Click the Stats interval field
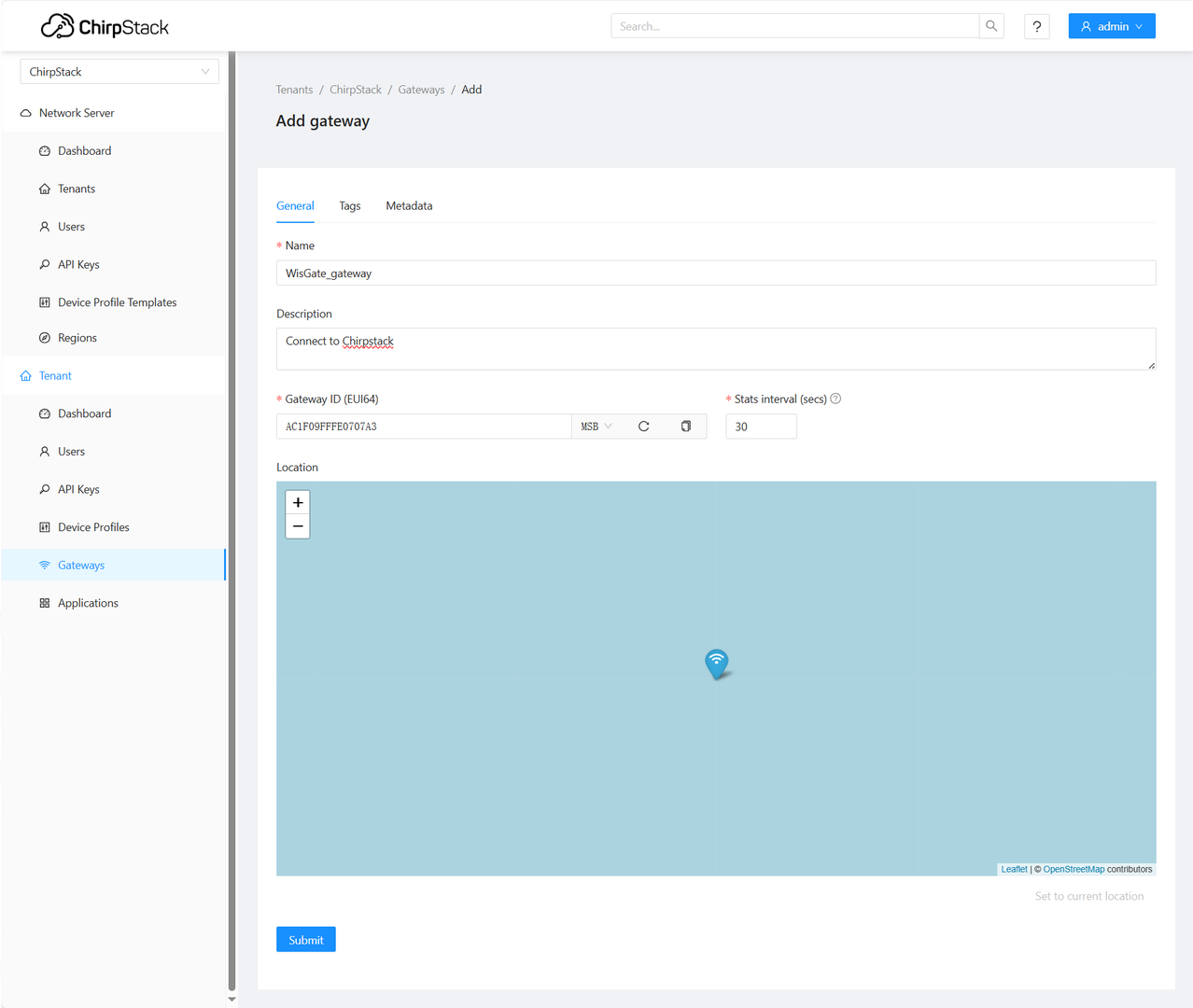The width and height of the screenshot is (1193, 1008). click(x=761, y=427)
